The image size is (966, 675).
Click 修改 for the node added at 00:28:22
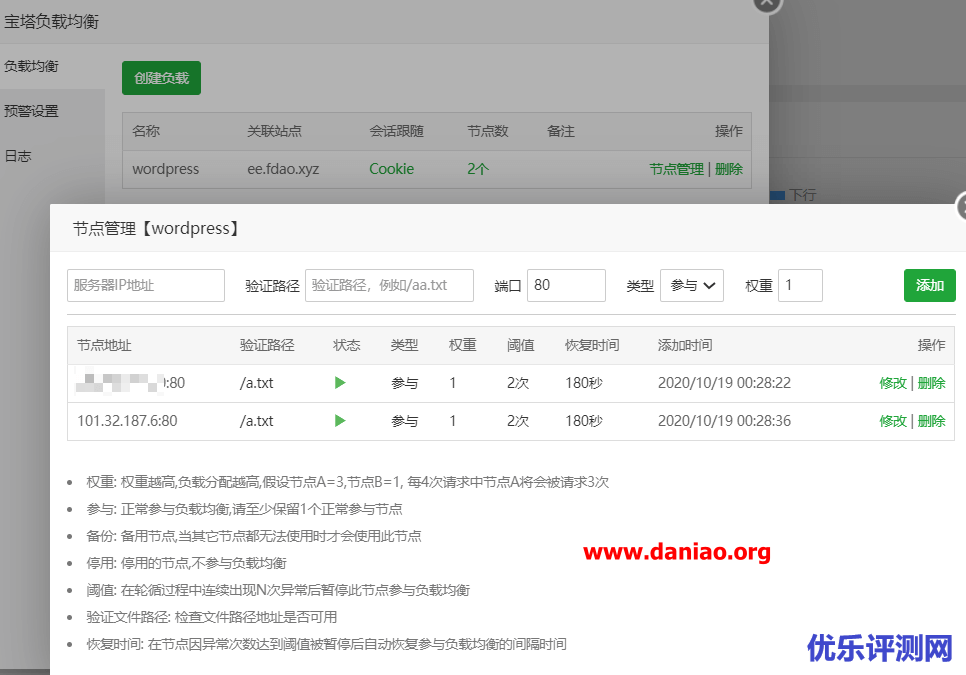(x=893, y=383)
